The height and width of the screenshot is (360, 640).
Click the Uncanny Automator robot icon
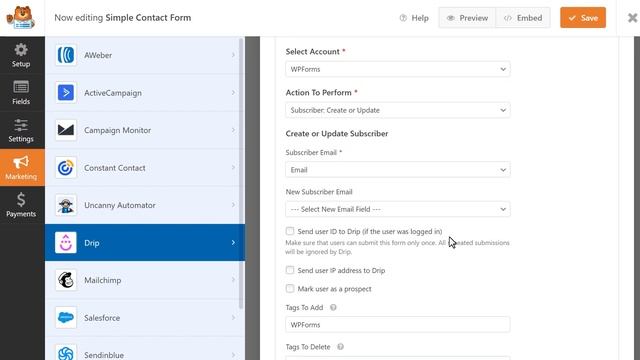click(66, 205)
